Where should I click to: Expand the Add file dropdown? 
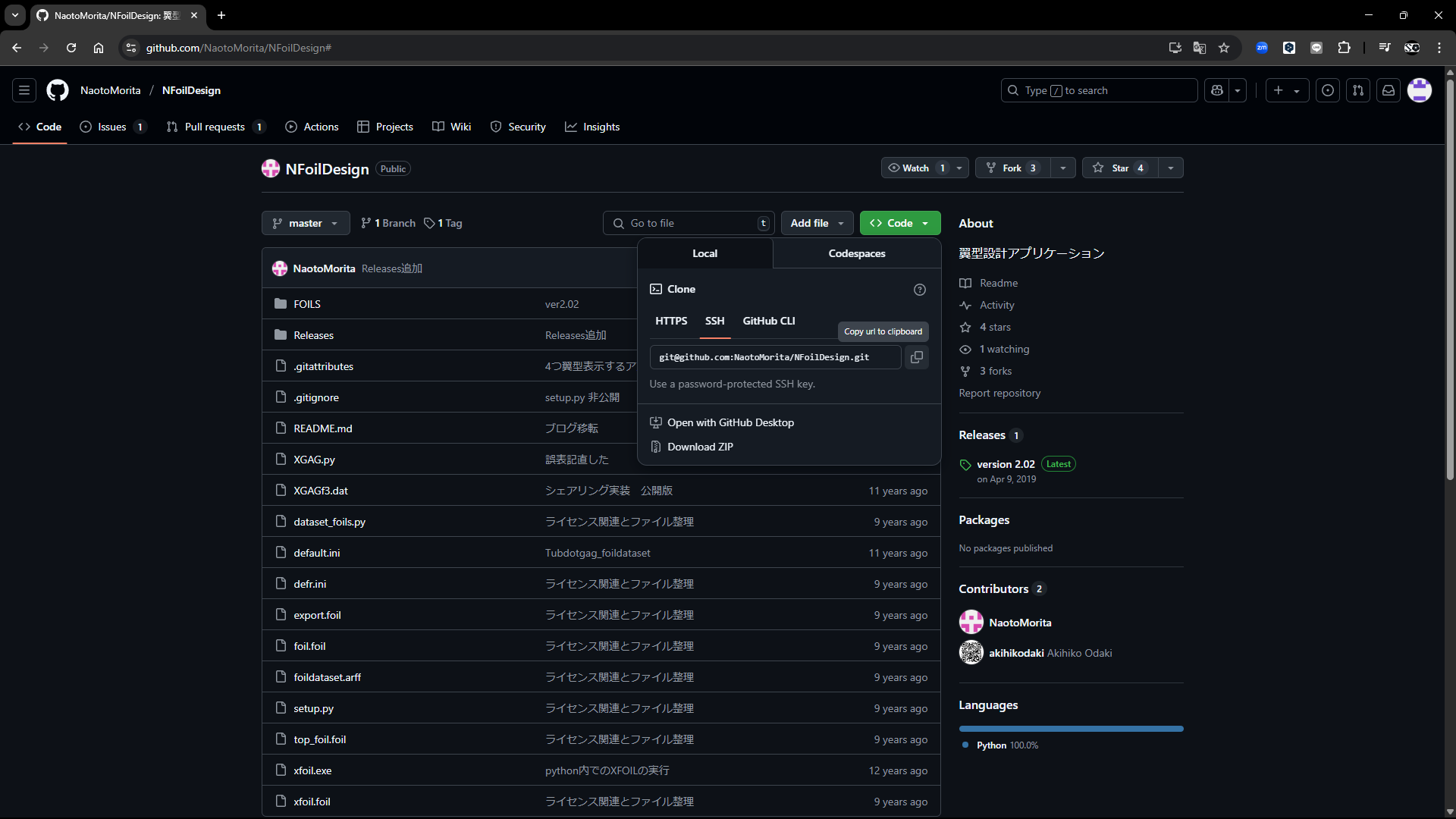tap(817, 223)
